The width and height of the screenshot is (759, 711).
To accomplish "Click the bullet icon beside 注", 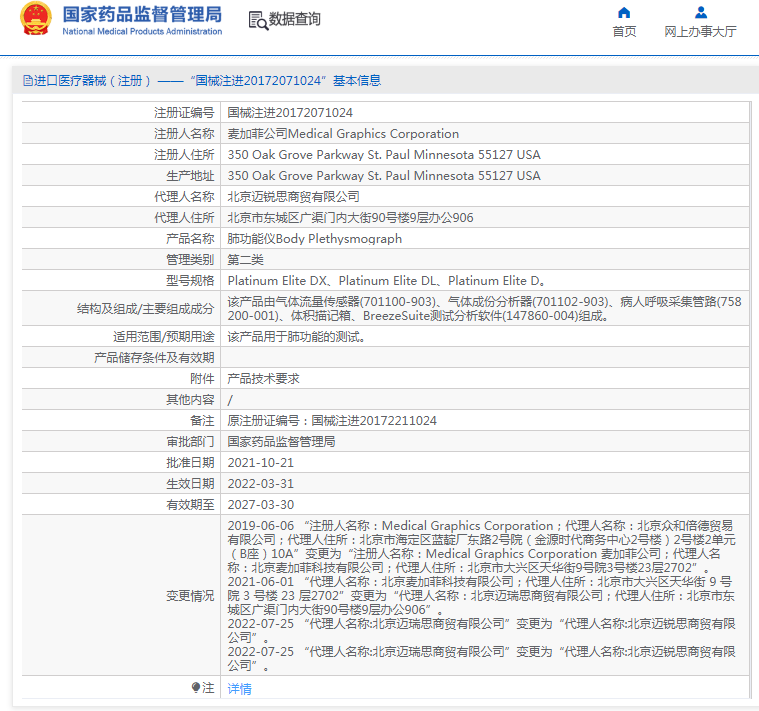I will pyautogui.click(x=196, y=688).
